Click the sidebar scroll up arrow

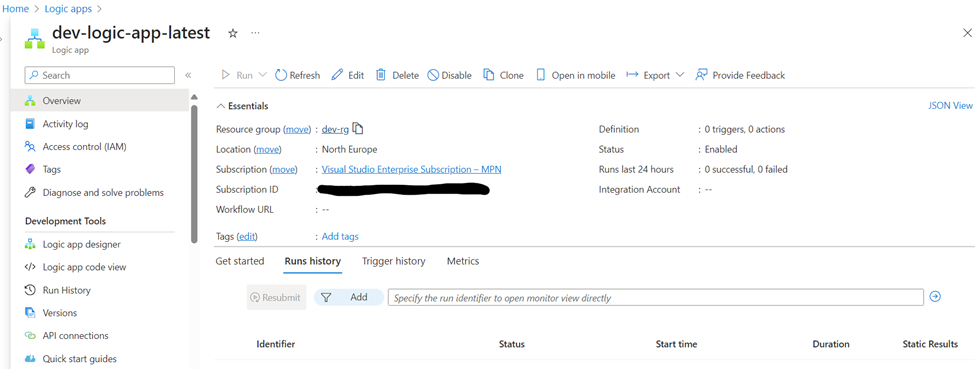coord(194,97)
